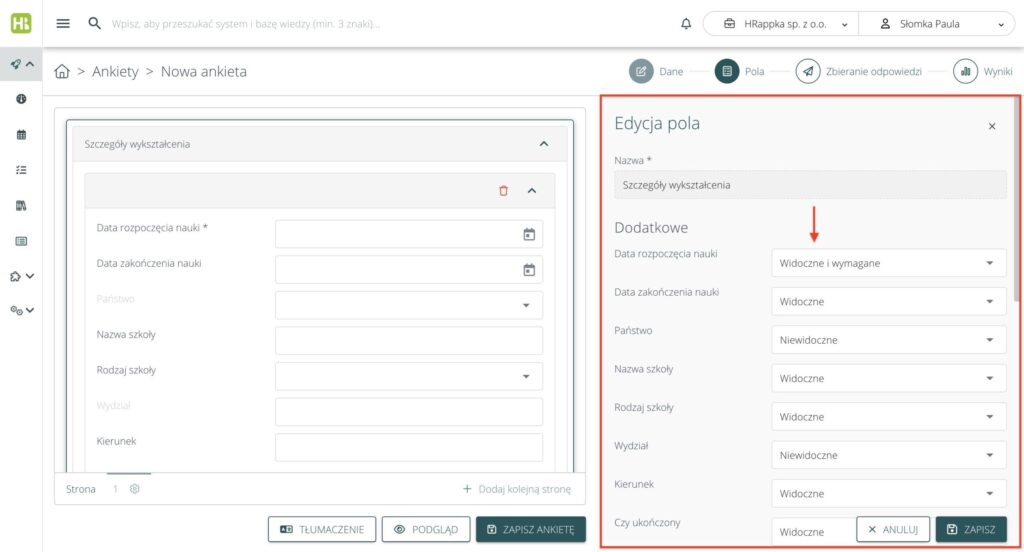Open visibility dropdown for Państwo
The image size is (1024, 552).
pyautogui.click(x=888, y=340)
